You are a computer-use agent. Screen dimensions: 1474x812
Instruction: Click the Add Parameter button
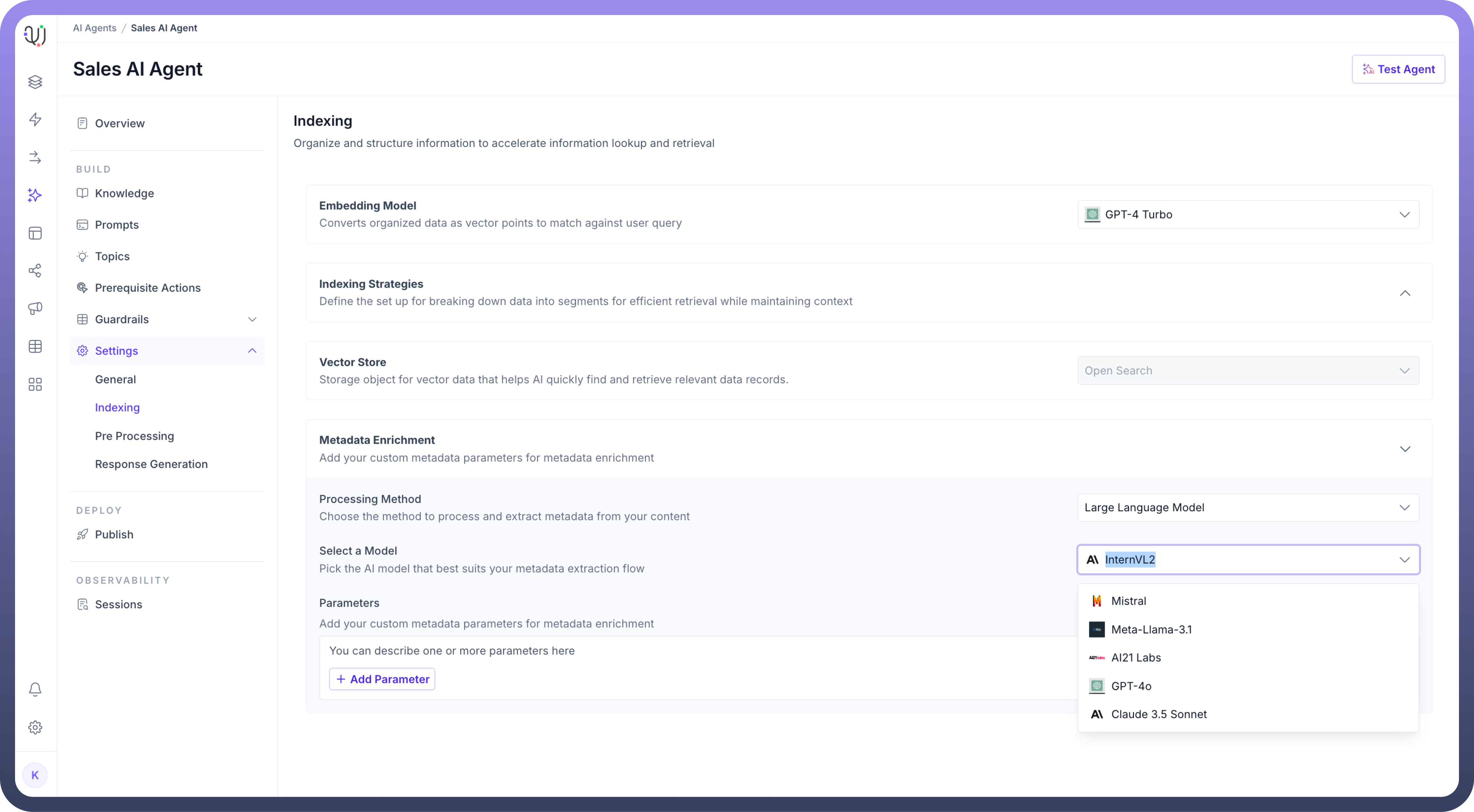point(382,679)
